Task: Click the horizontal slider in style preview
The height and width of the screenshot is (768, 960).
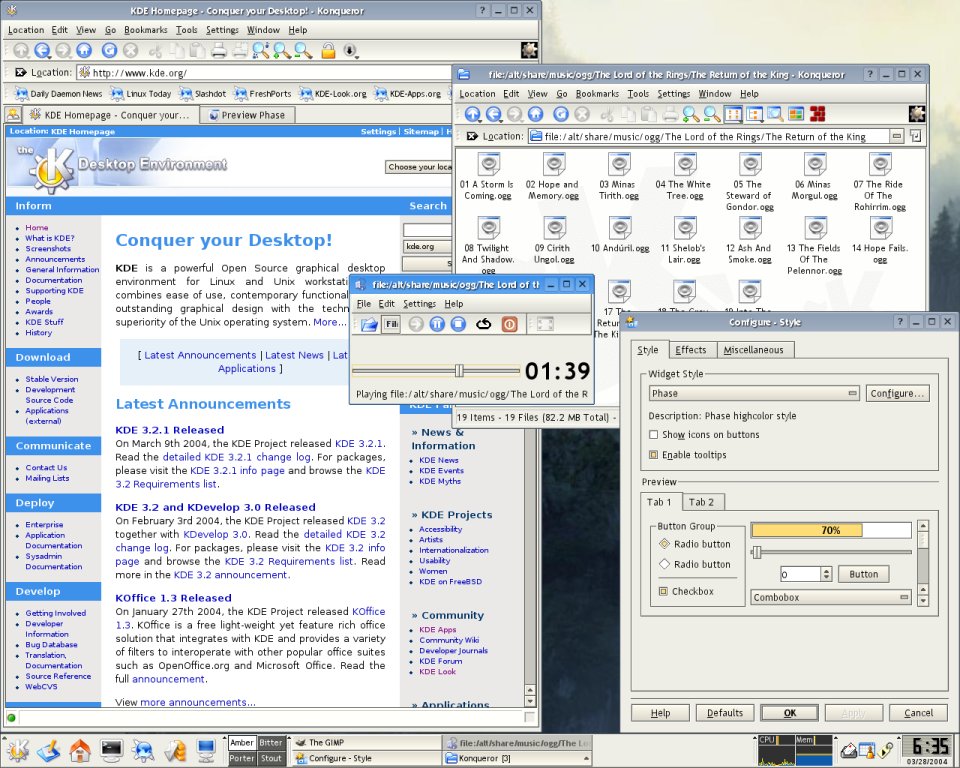Action: 831,552
